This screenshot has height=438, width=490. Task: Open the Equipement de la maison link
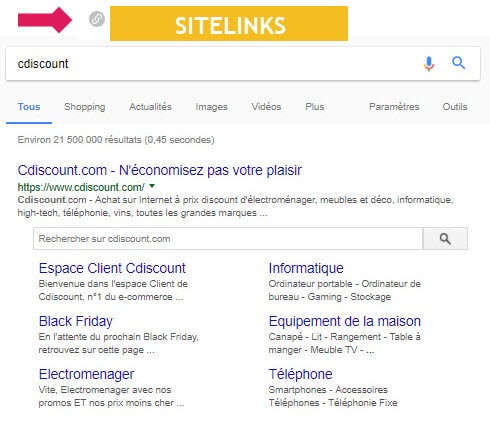(x=345, y=321)
